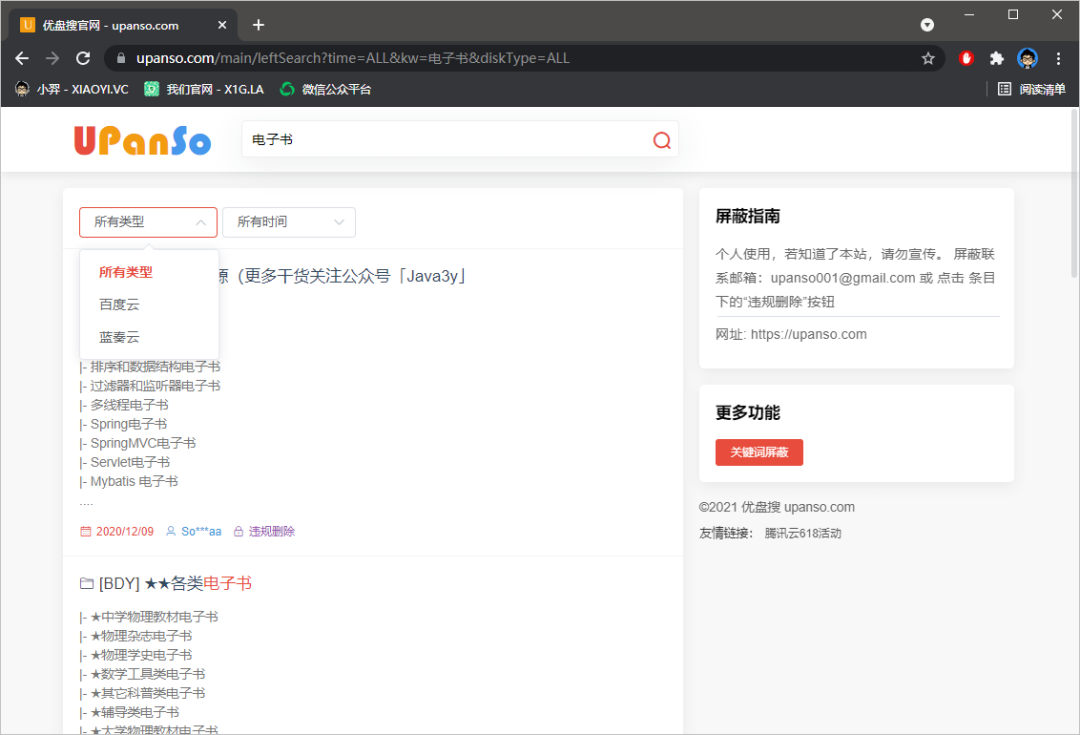Open the Java3y result title

pos(344,276)
